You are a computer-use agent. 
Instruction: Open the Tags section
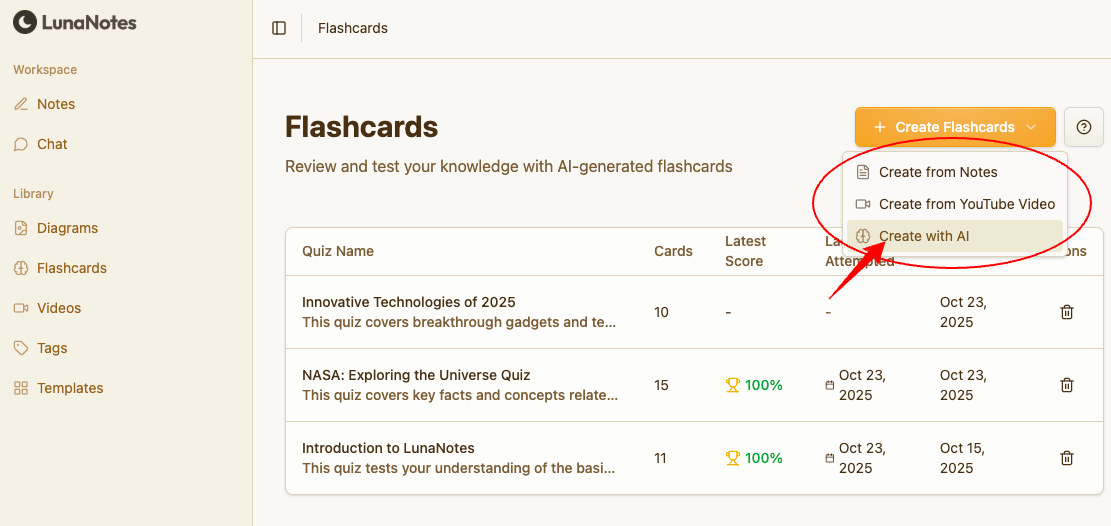click(52, 348)
